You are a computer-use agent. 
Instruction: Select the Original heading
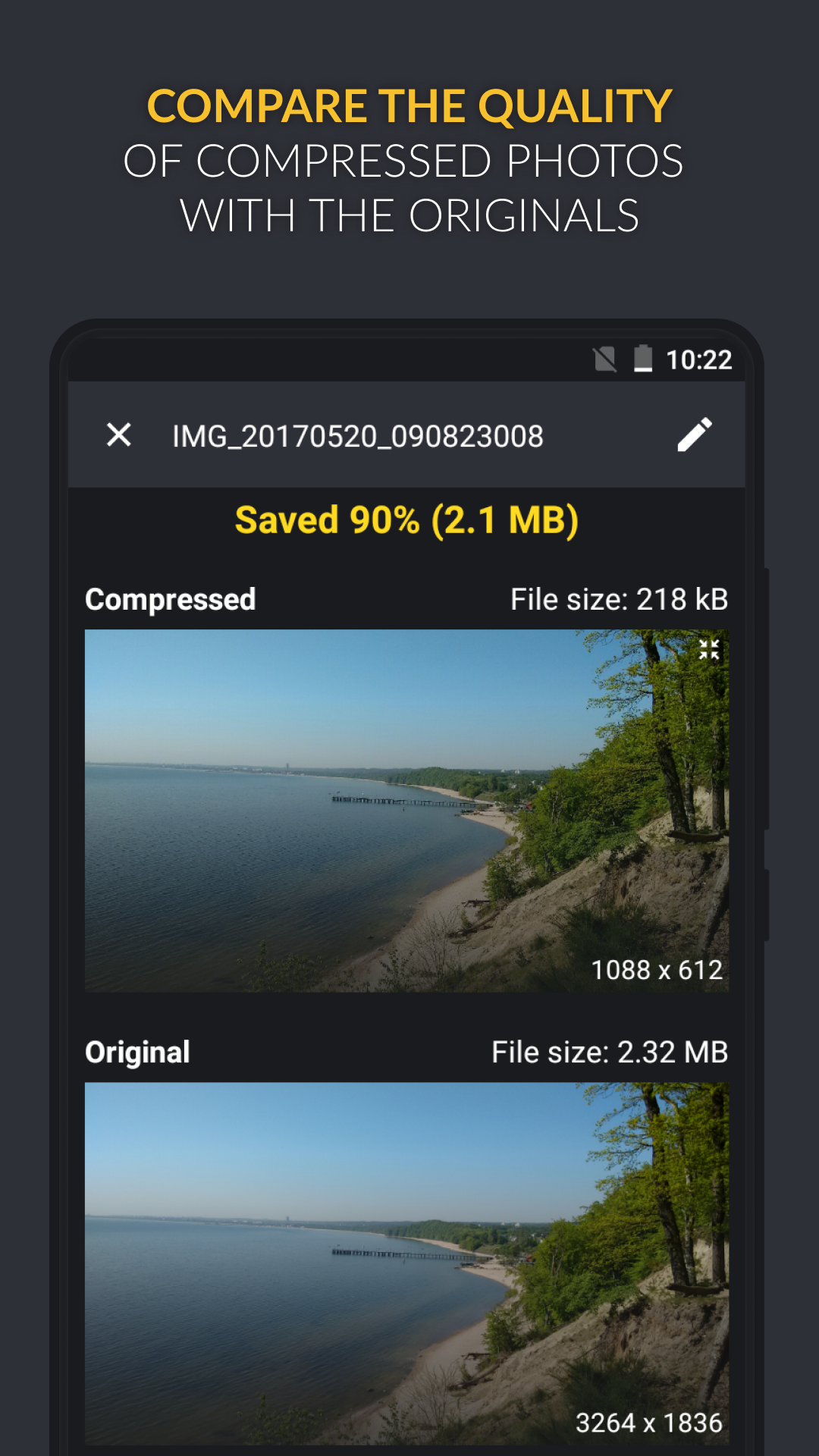137,1052
